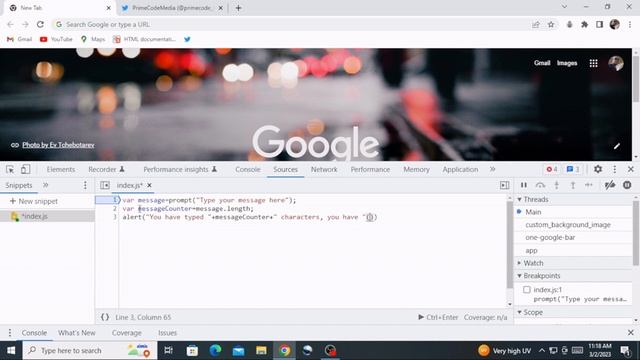Viewport: 640px width, 360px height.
Task: Show hidden system tray icons
Action: (542, 350)
